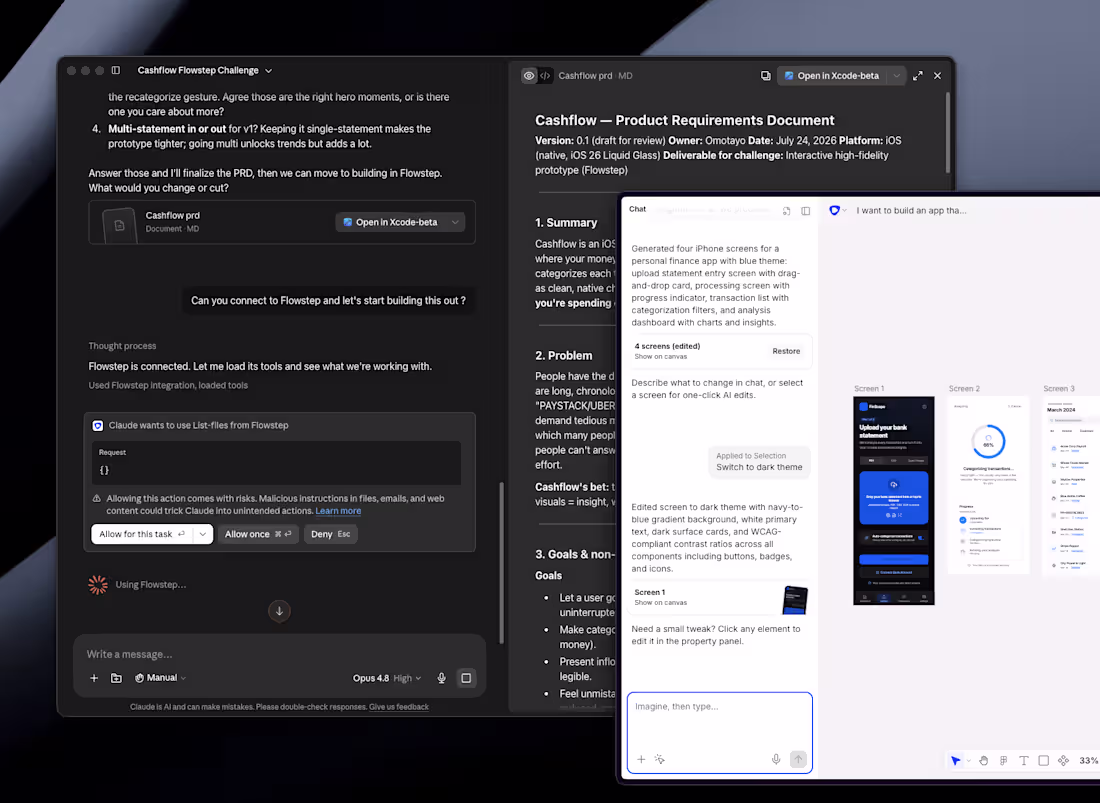1100x803 pixels.
Task: Expand the Thought process section
Action: tap(122, 346)
